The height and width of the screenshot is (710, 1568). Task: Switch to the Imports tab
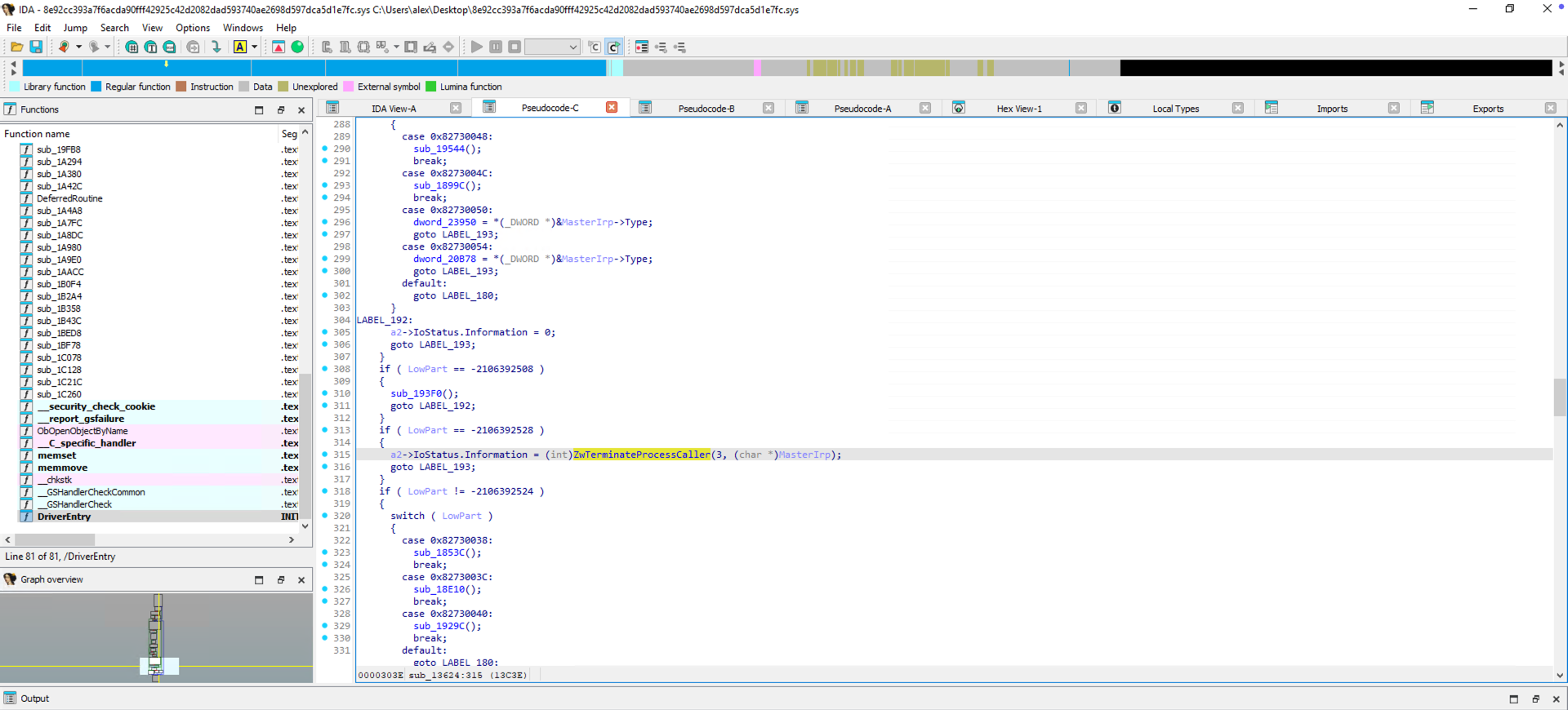1332,109
